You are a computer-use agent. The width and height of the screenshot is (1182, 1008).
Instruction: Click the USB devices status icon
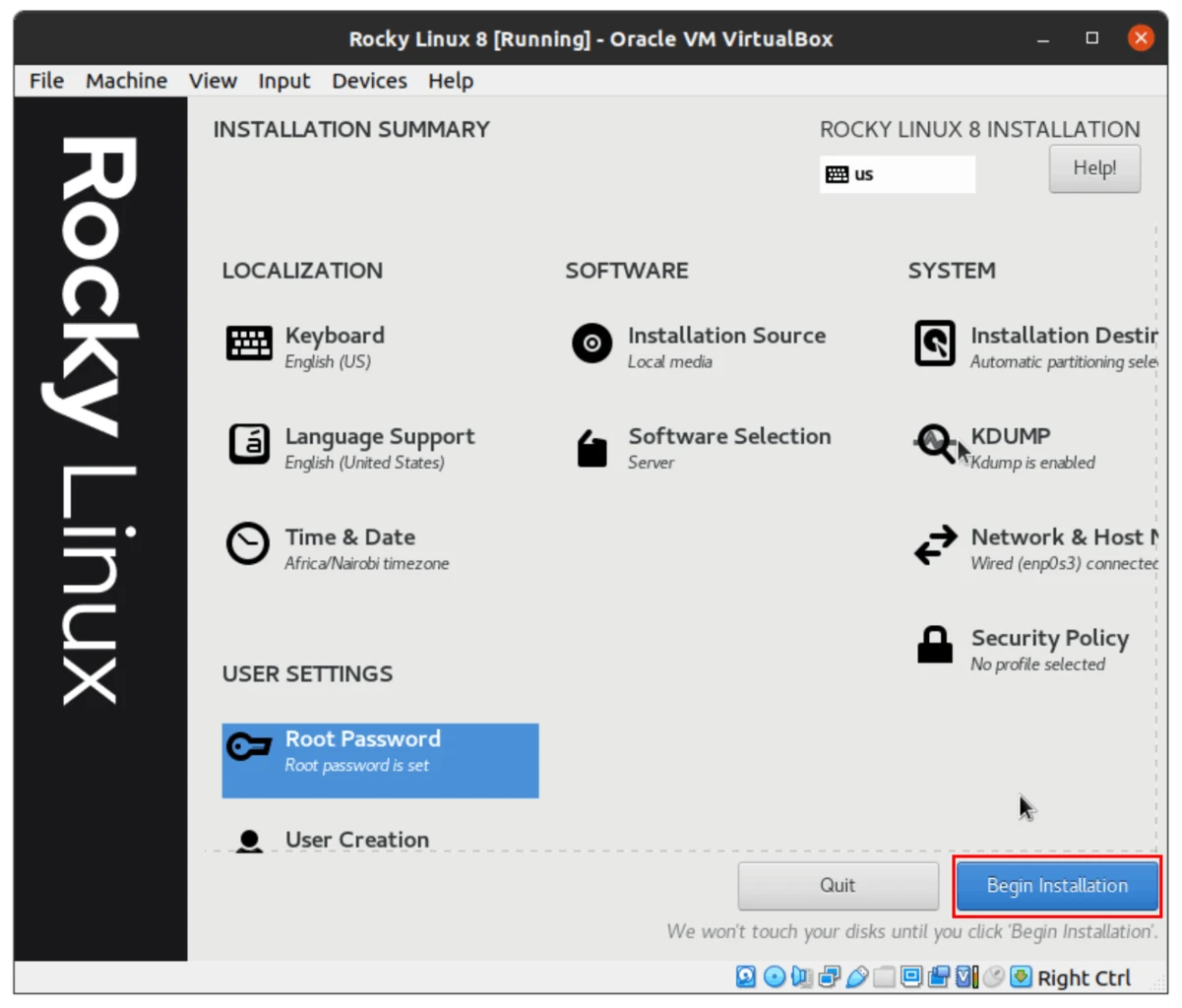(856, 976)
